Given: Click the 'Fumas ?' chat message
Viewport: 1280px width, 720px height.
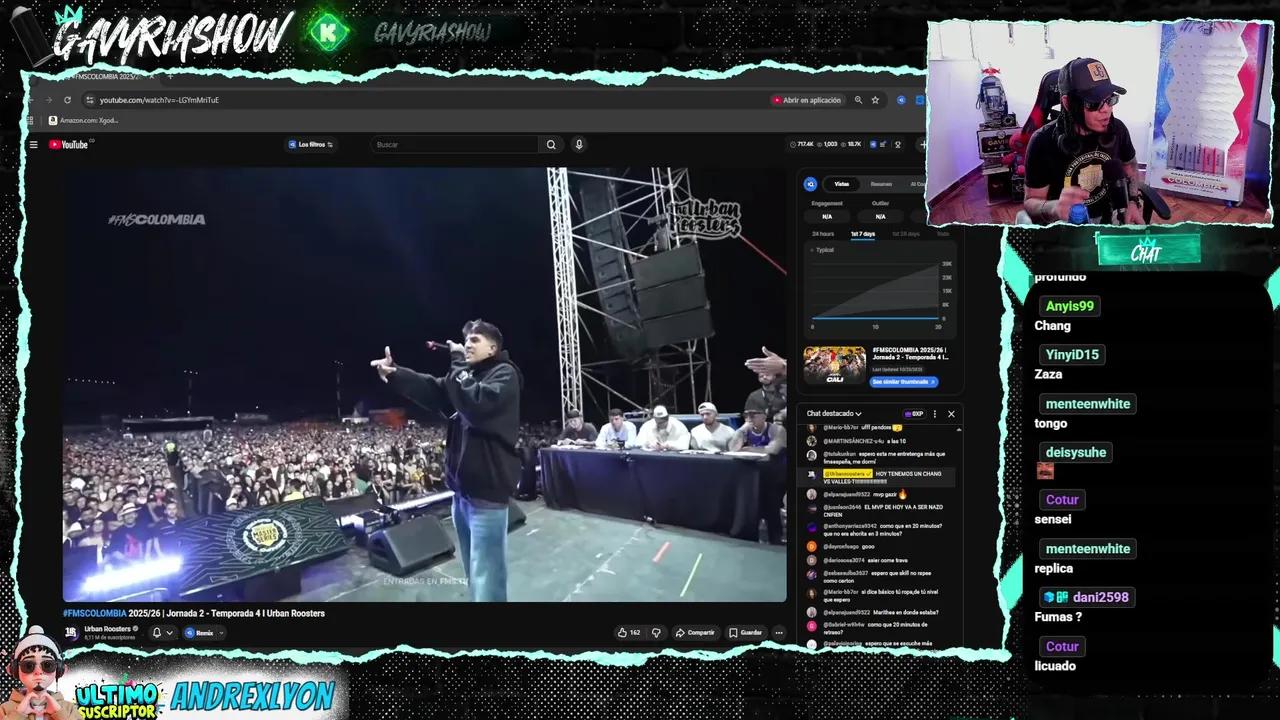Looking at the screenshot, I should [x=1058, y=617].
